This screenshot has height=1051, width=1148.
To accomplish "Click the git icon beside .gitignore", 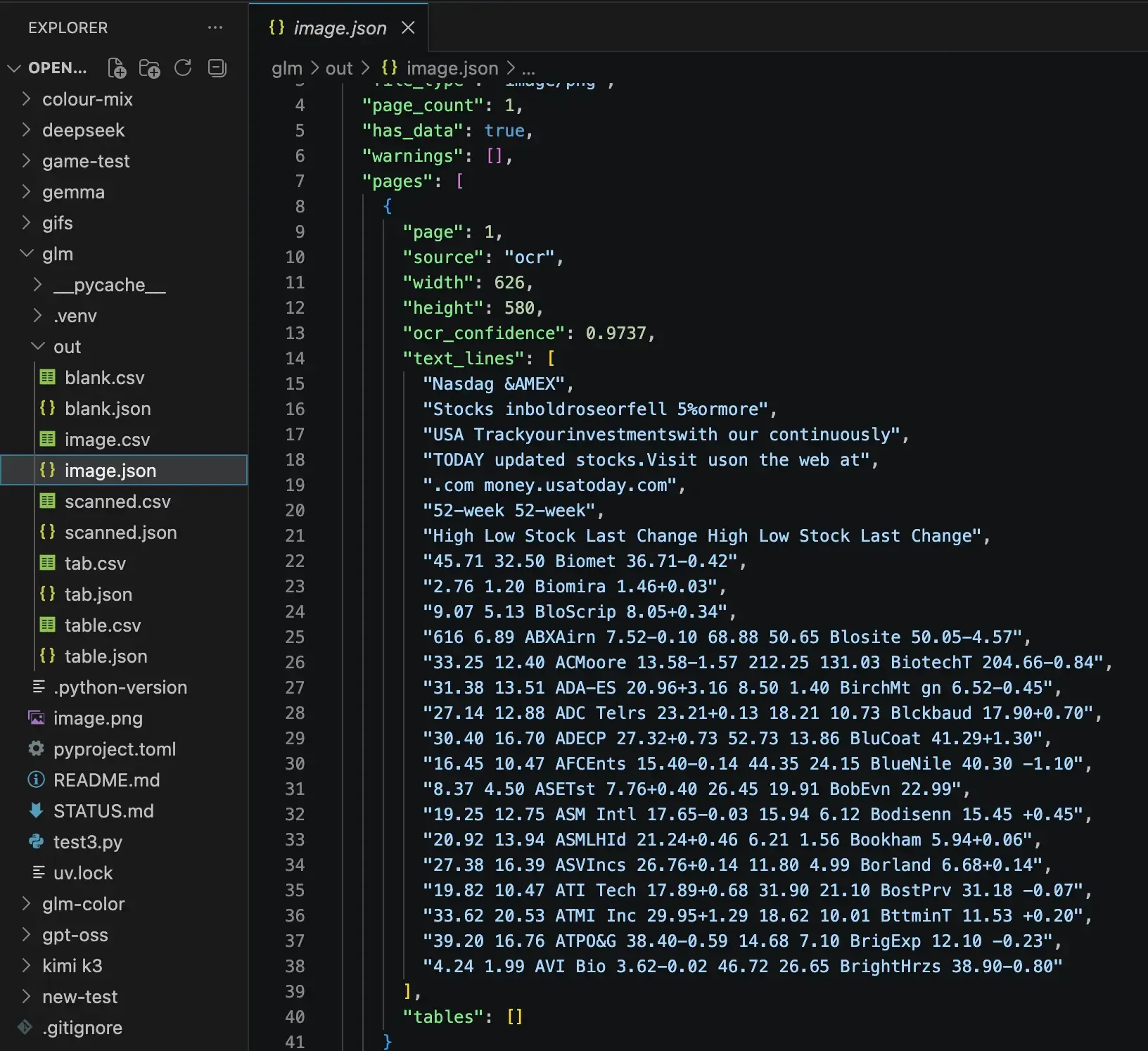I will pos(25,1027).
